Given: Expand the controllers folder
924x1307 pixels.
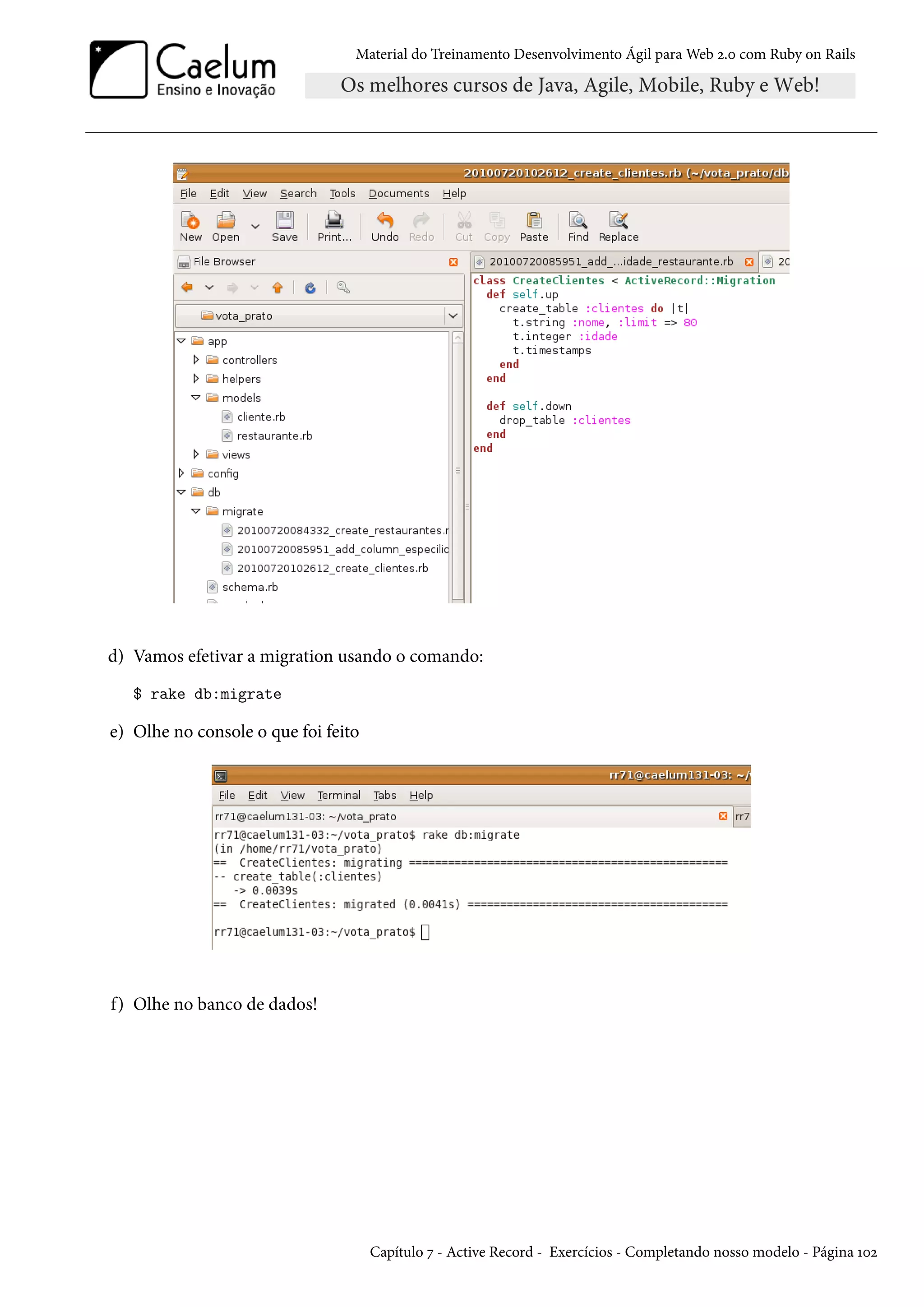Looking at the screenshot, I should (196, 360).
